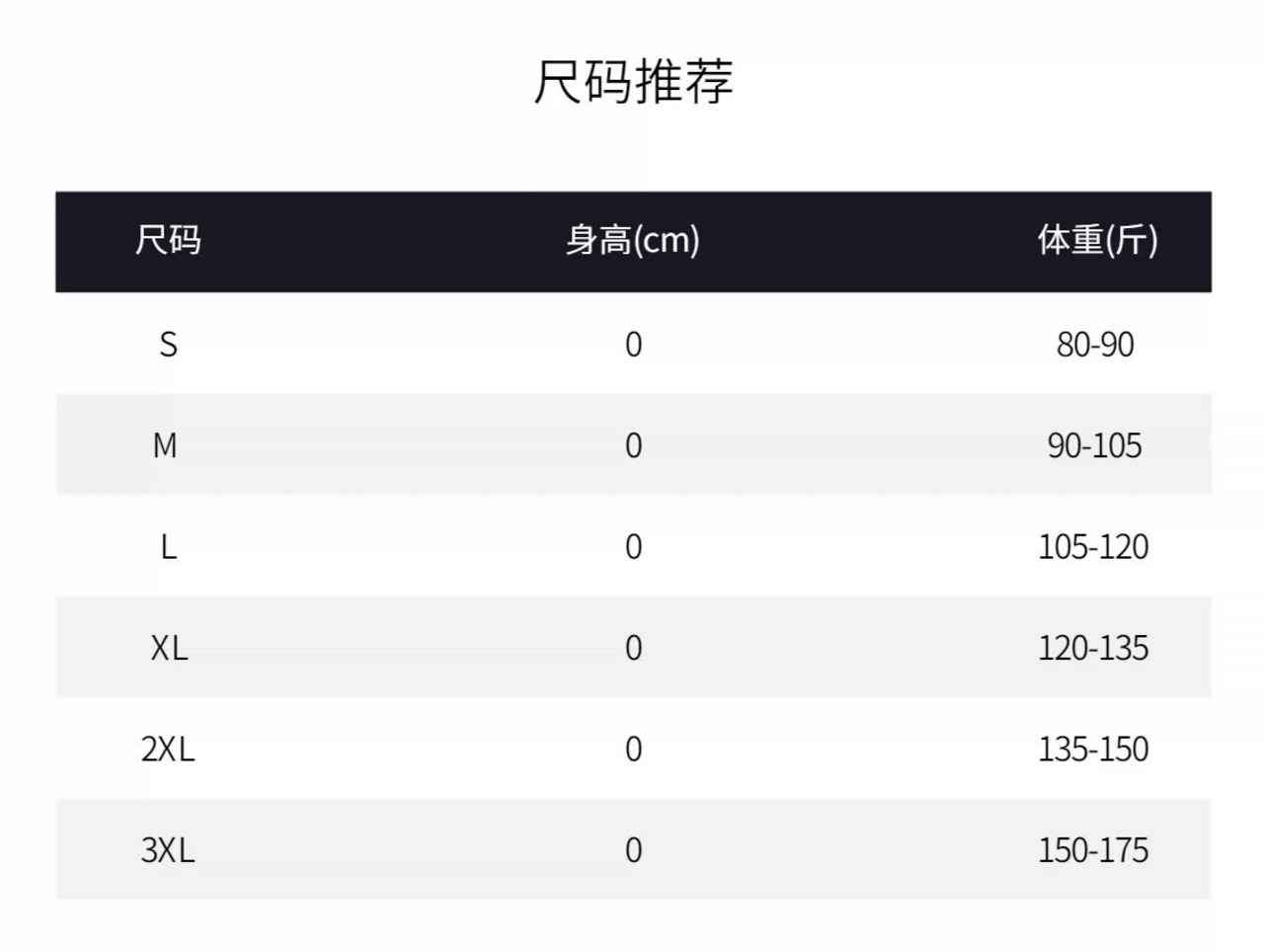Select the 80-90 weight value

point(1095,345)
